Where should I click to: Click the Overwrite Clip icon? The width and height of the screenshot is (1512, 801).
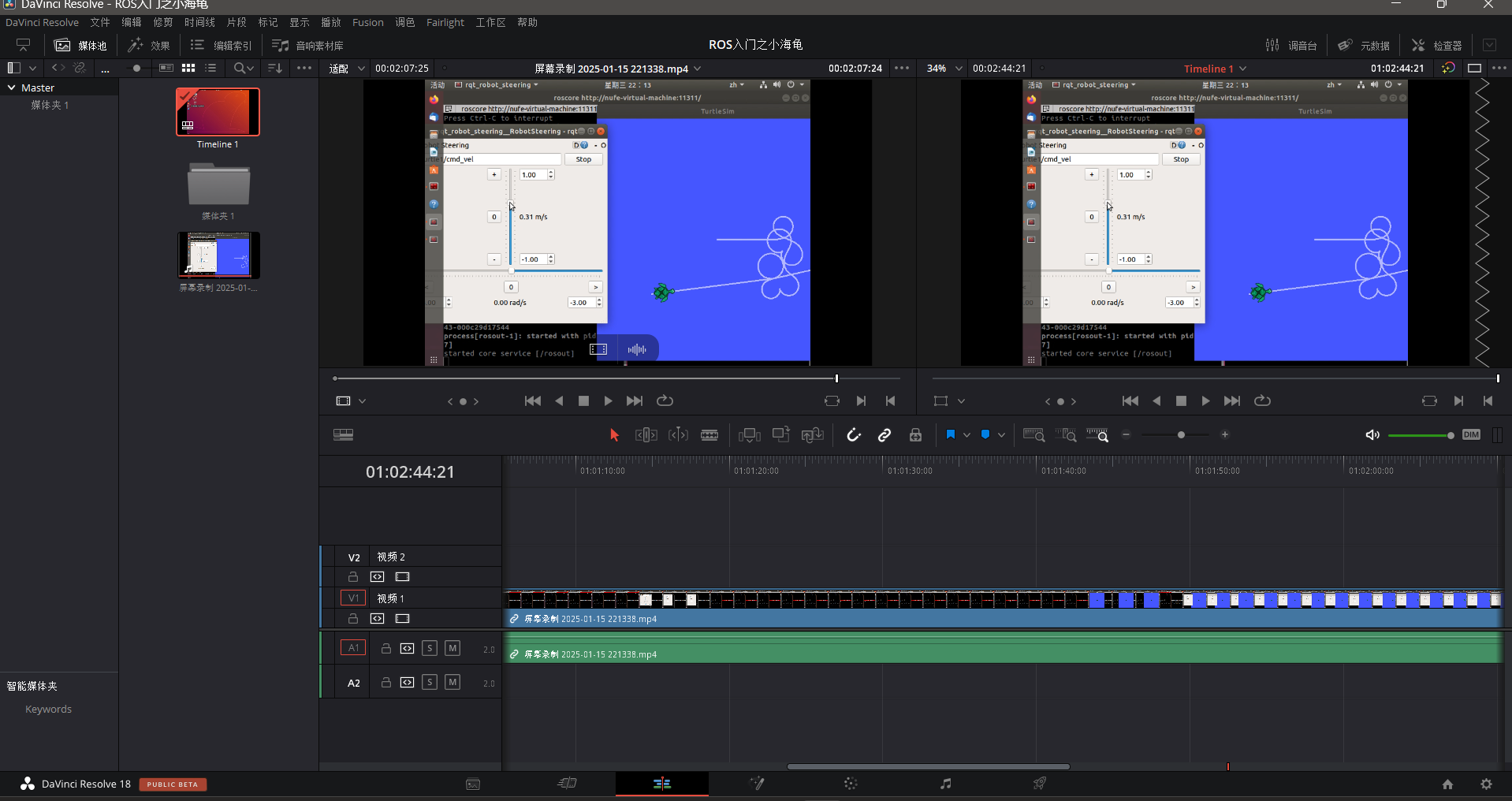(x=781, y=435)
